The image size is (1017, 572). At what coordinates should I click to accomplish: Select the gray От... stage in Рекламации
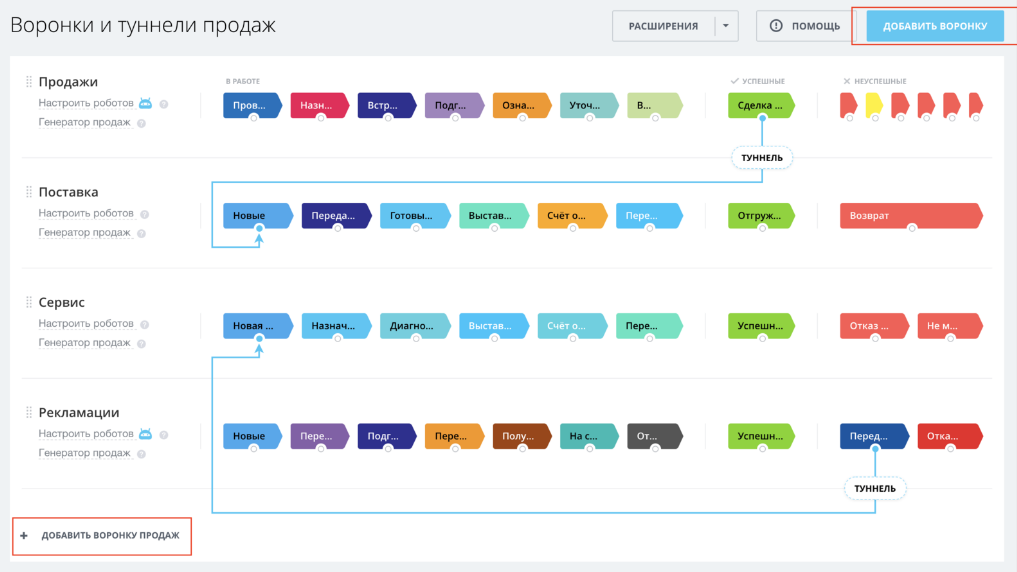click(x=655, y=436)
